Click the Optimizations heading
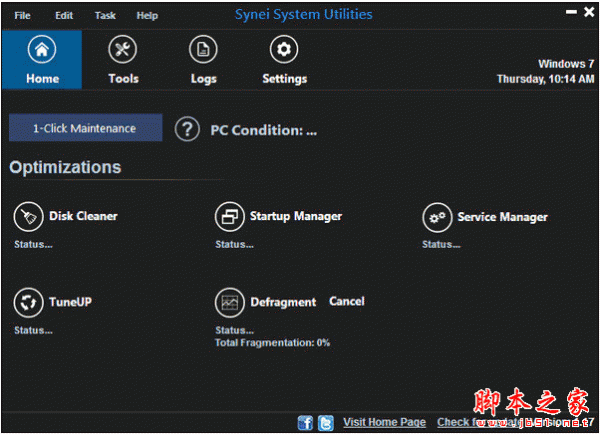600x434 pixels. point(65,167)
